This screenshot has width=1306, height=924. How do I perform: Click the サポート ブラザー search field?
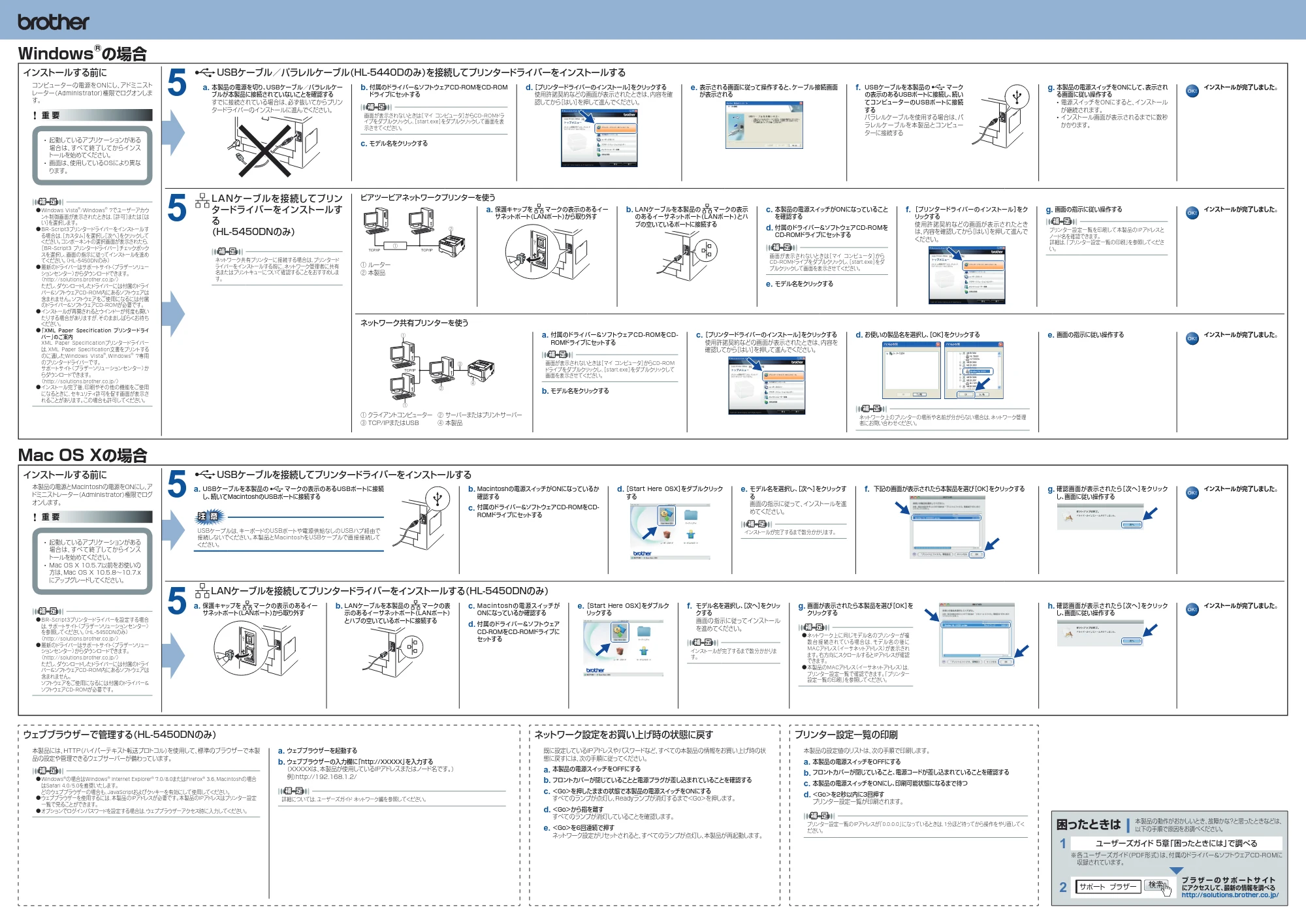click(1107, 886)
